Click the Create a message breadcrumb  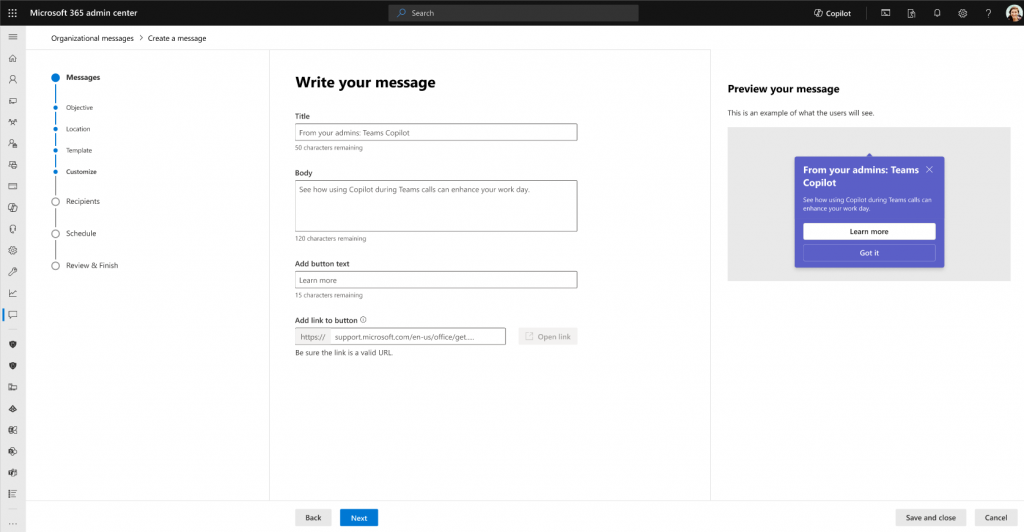click(x=177, y=39)
